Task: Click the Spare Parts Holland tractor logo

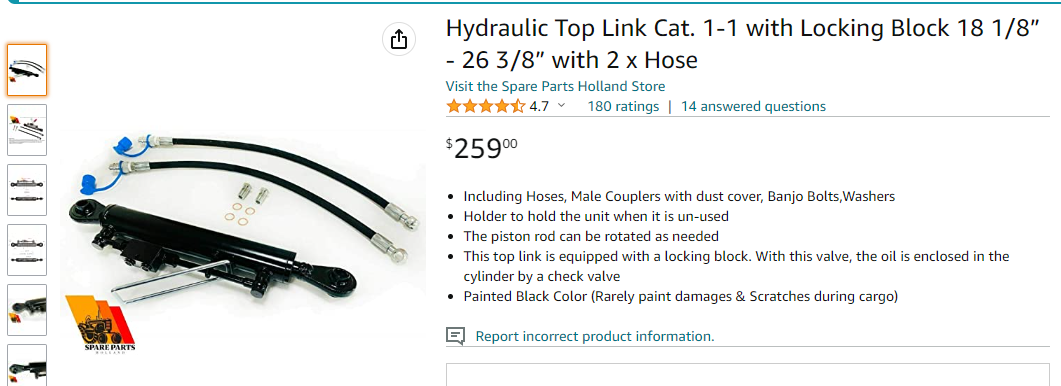Action: click(101, 325)
